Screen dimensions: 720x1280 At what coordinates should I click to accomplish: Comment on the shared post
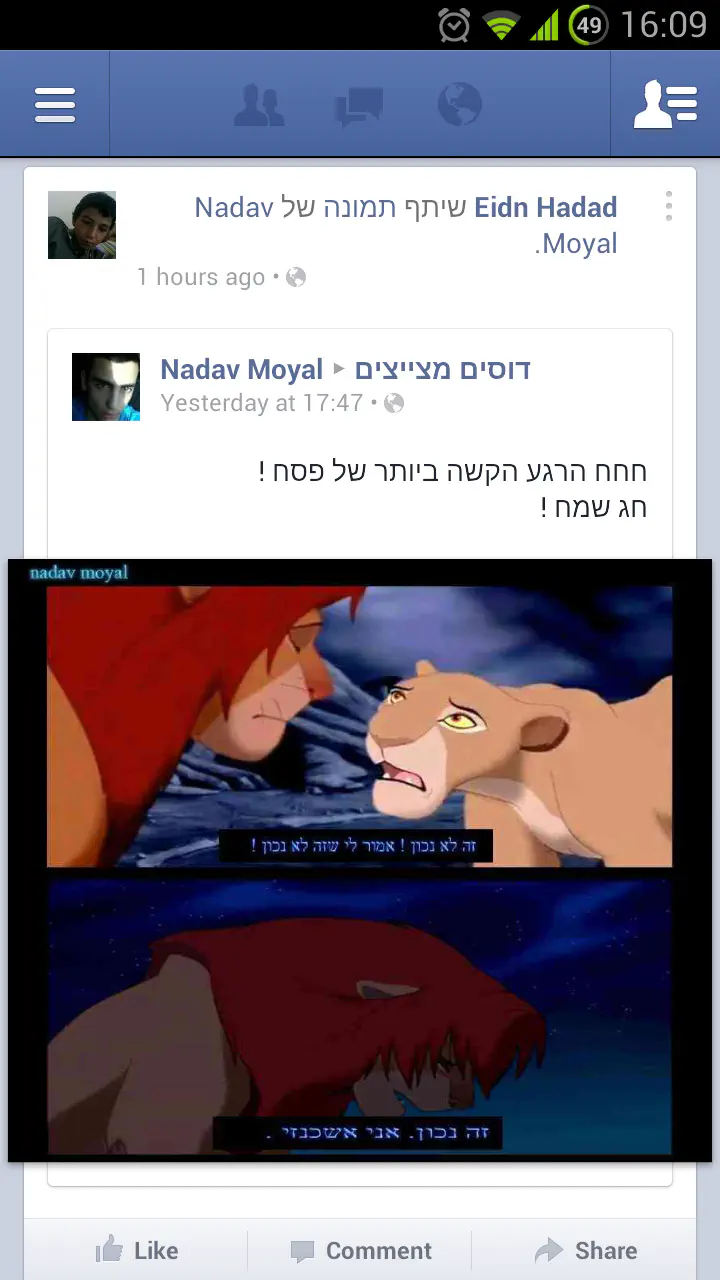click(x=361, y=1251)
